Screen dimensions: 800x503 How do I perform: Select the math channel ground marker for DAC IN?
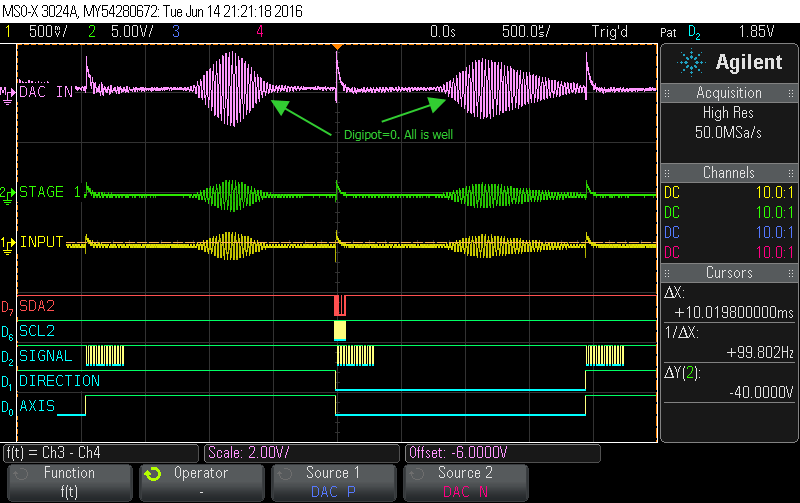[8, 92]
